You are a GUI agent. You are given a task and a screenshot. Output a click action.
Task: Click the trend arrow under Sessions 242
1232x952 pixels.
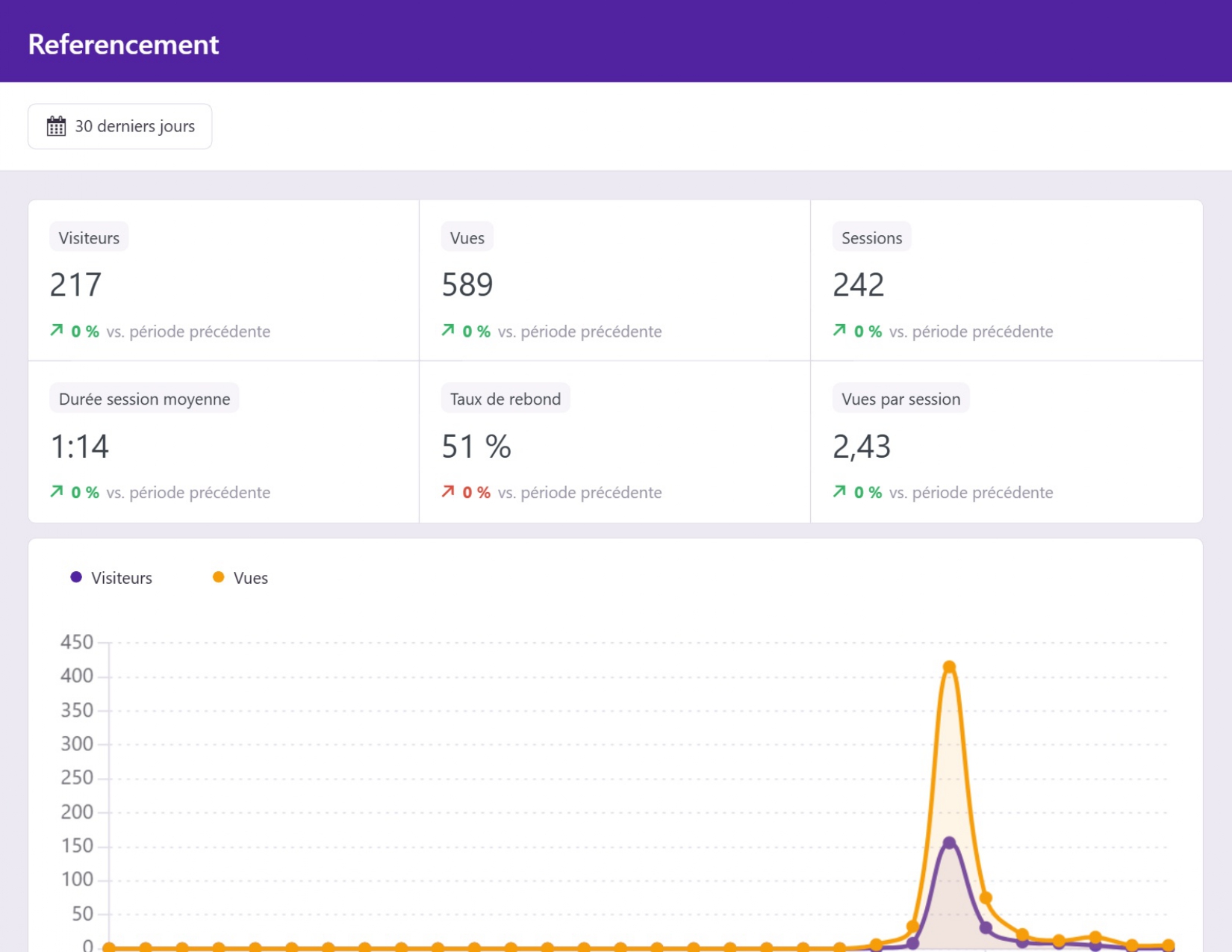click(839, 330)
